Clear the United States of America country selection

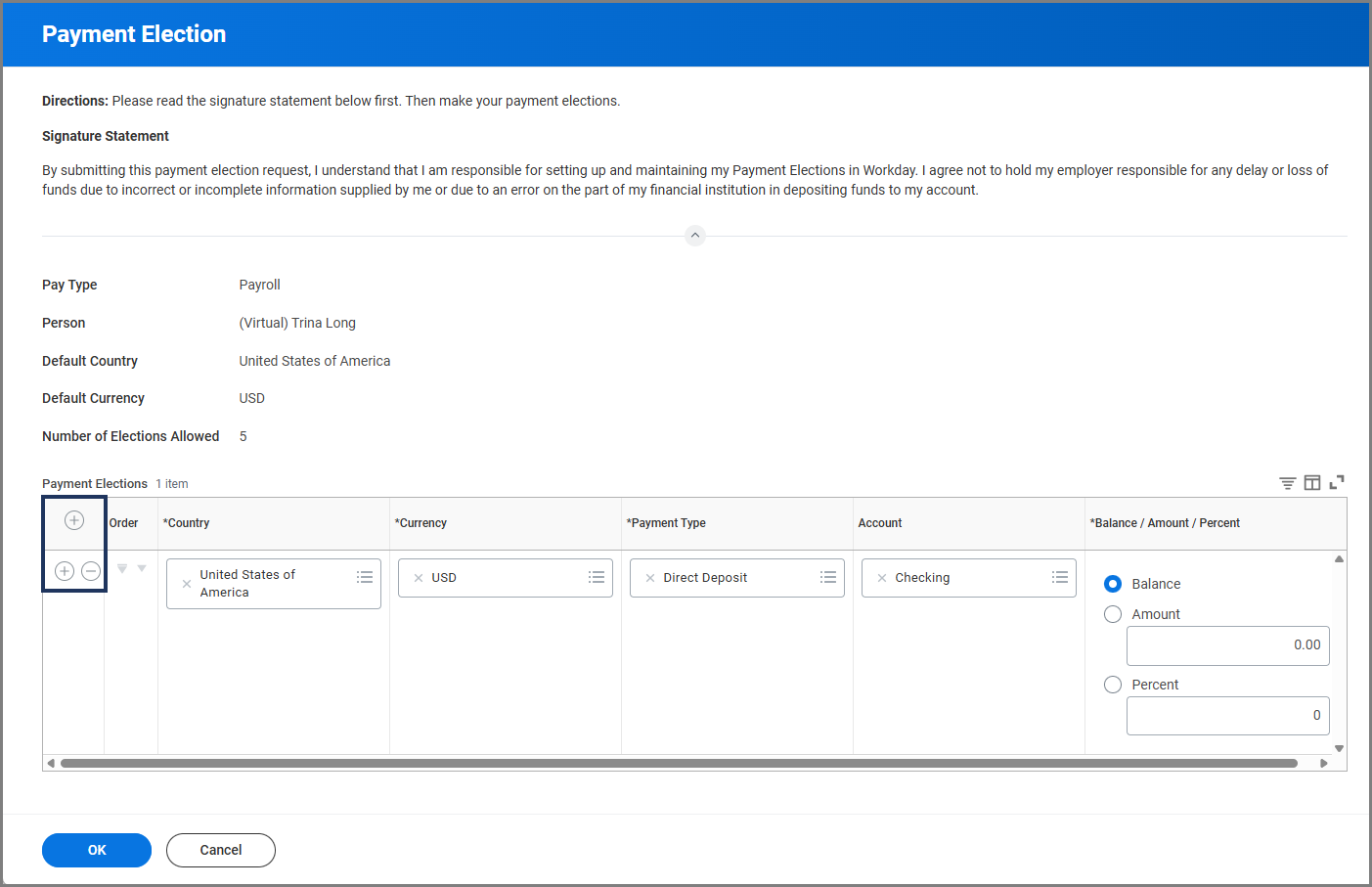tap(187, 584)
